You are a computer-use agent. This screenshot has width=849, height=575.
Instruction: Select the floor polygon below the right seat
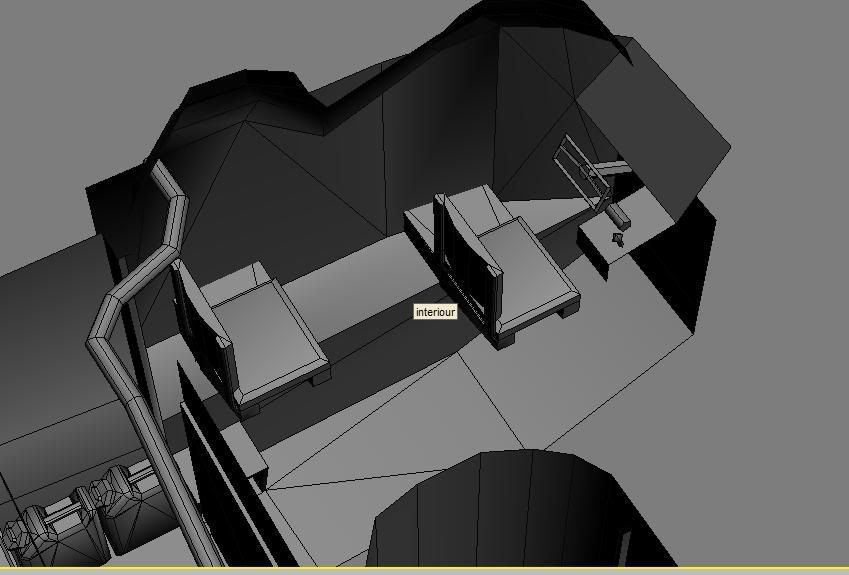click(560, 380)
